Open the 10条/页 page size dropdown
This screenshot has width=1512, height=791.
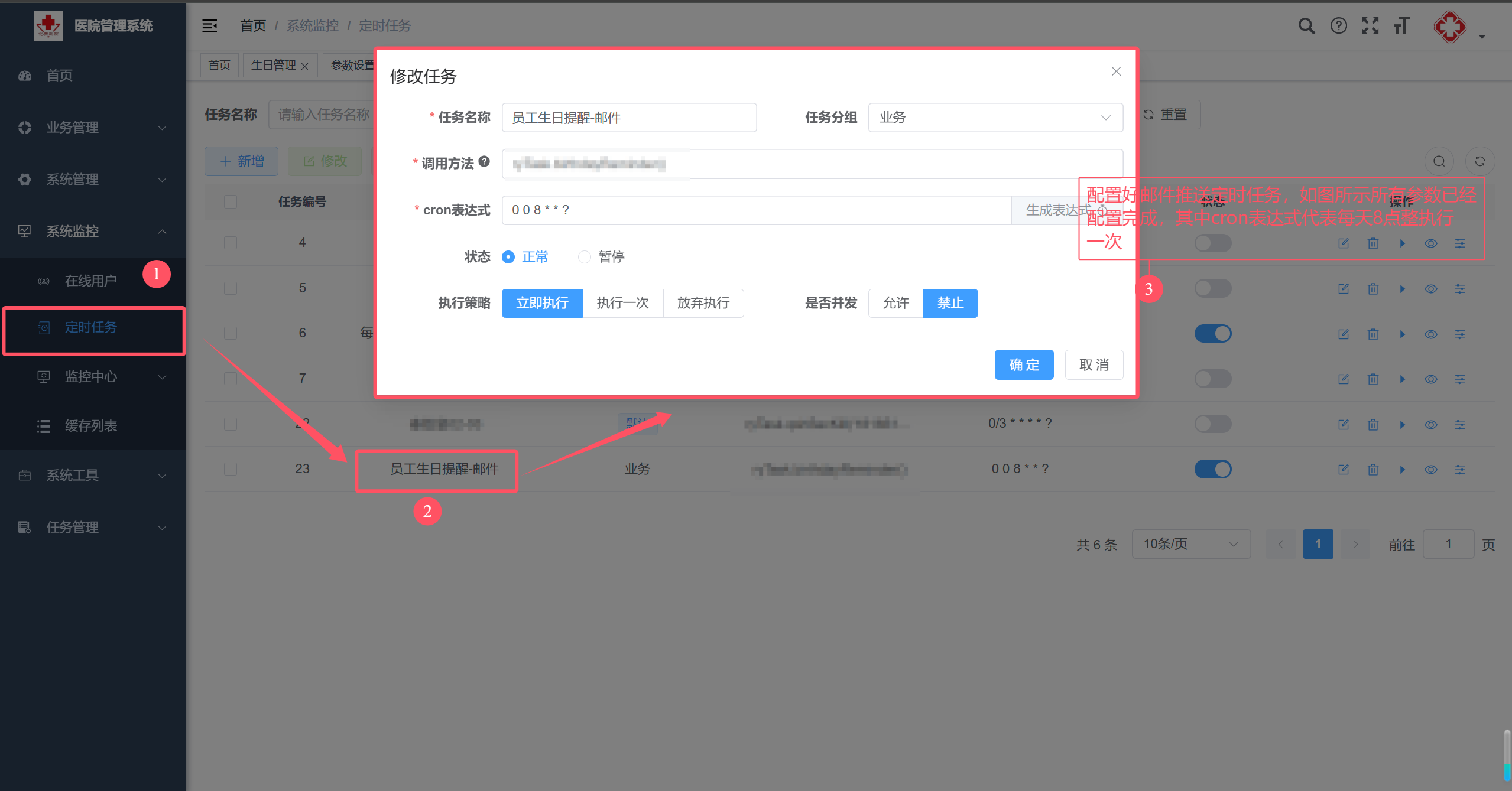pyautogui.click(x=1190, y=544)
